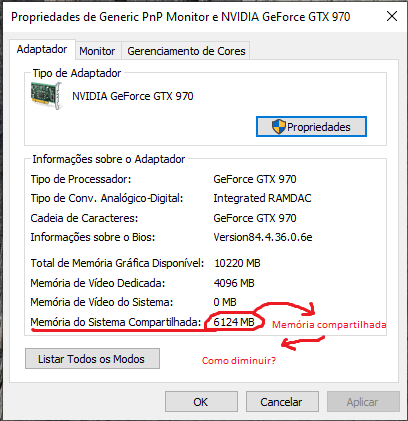Click Listar Todos os Modos button
Screen dimensions: 408x421
tap(92, 359)
